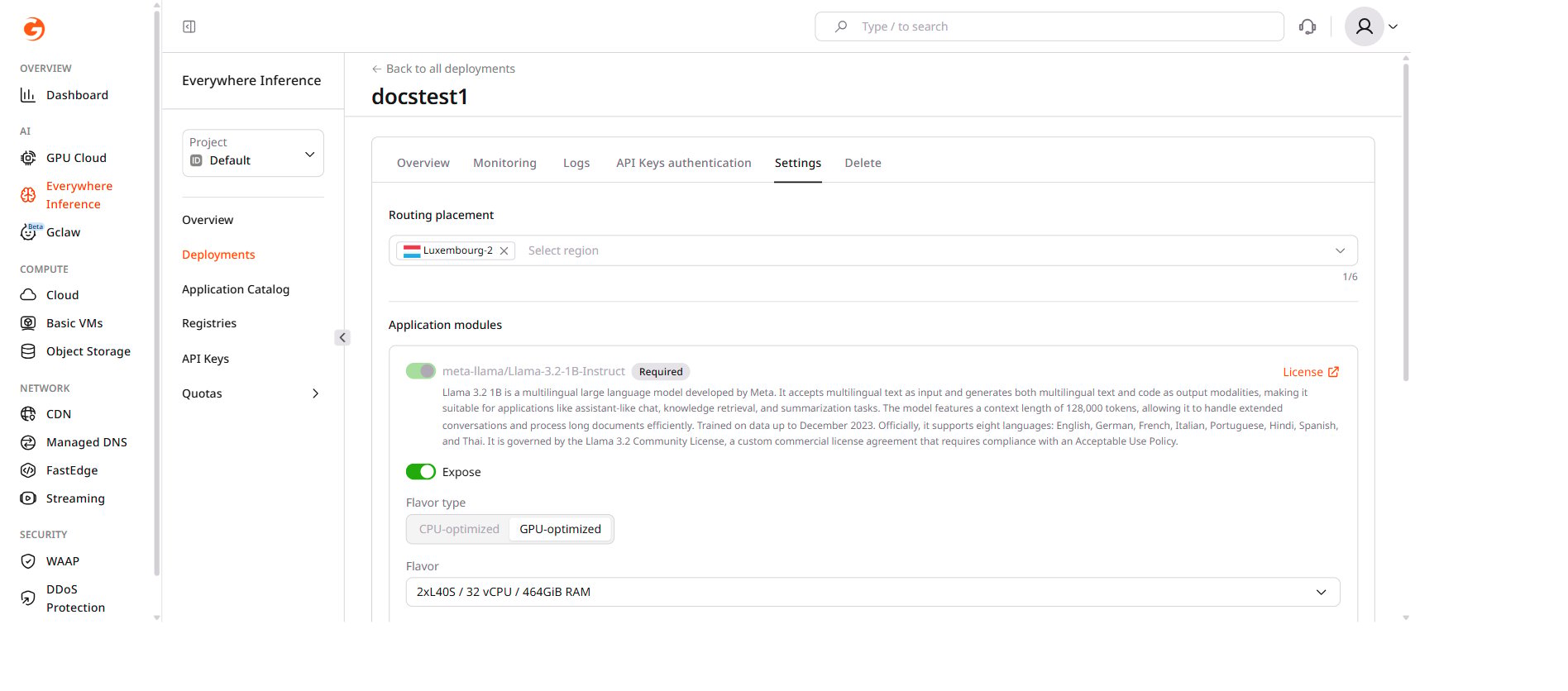Open the account menu chevron
The image size is (1568, 691).
(1394, 26)
